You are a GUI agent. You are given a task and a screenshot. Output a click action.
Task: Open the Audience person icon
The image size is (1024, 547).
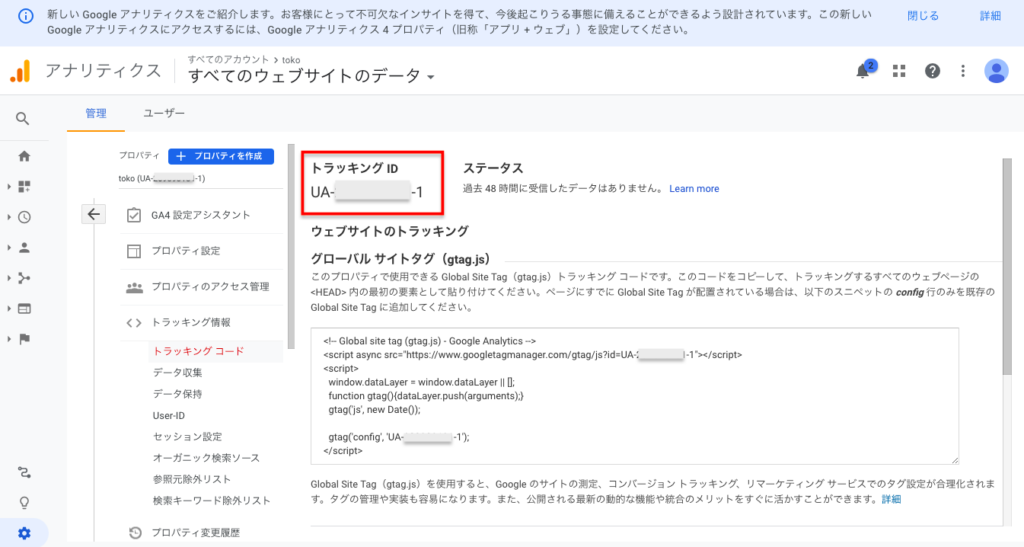pyautogui.click(x=24, y=248)
